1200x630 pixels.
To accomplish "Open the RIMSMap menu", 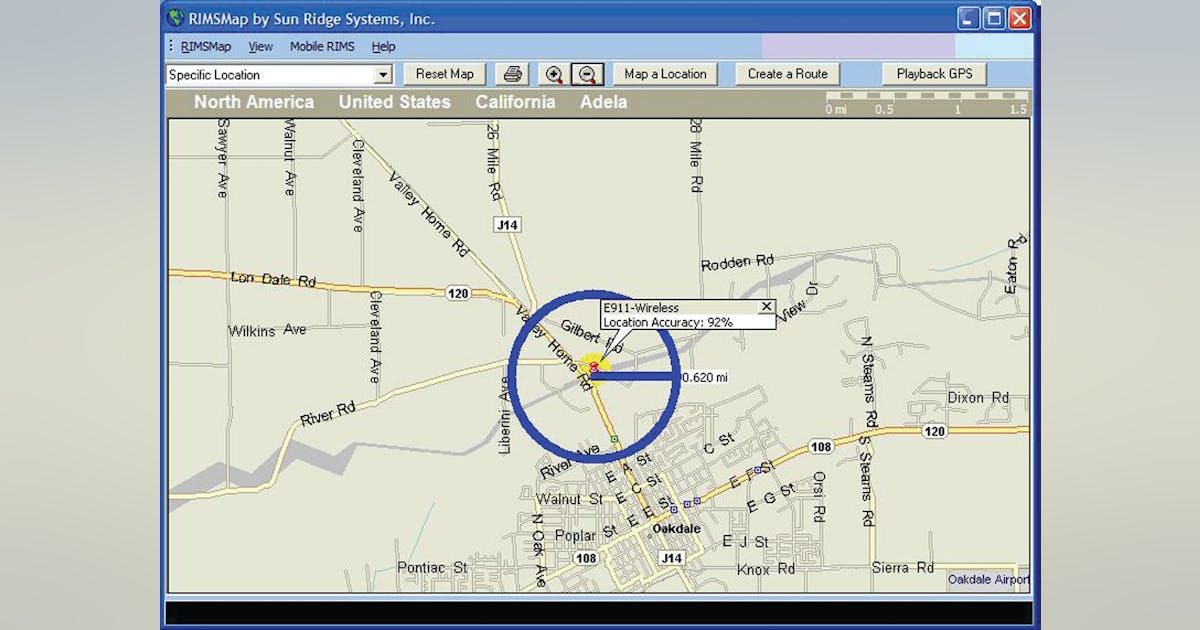I will (x=205, y=46).
